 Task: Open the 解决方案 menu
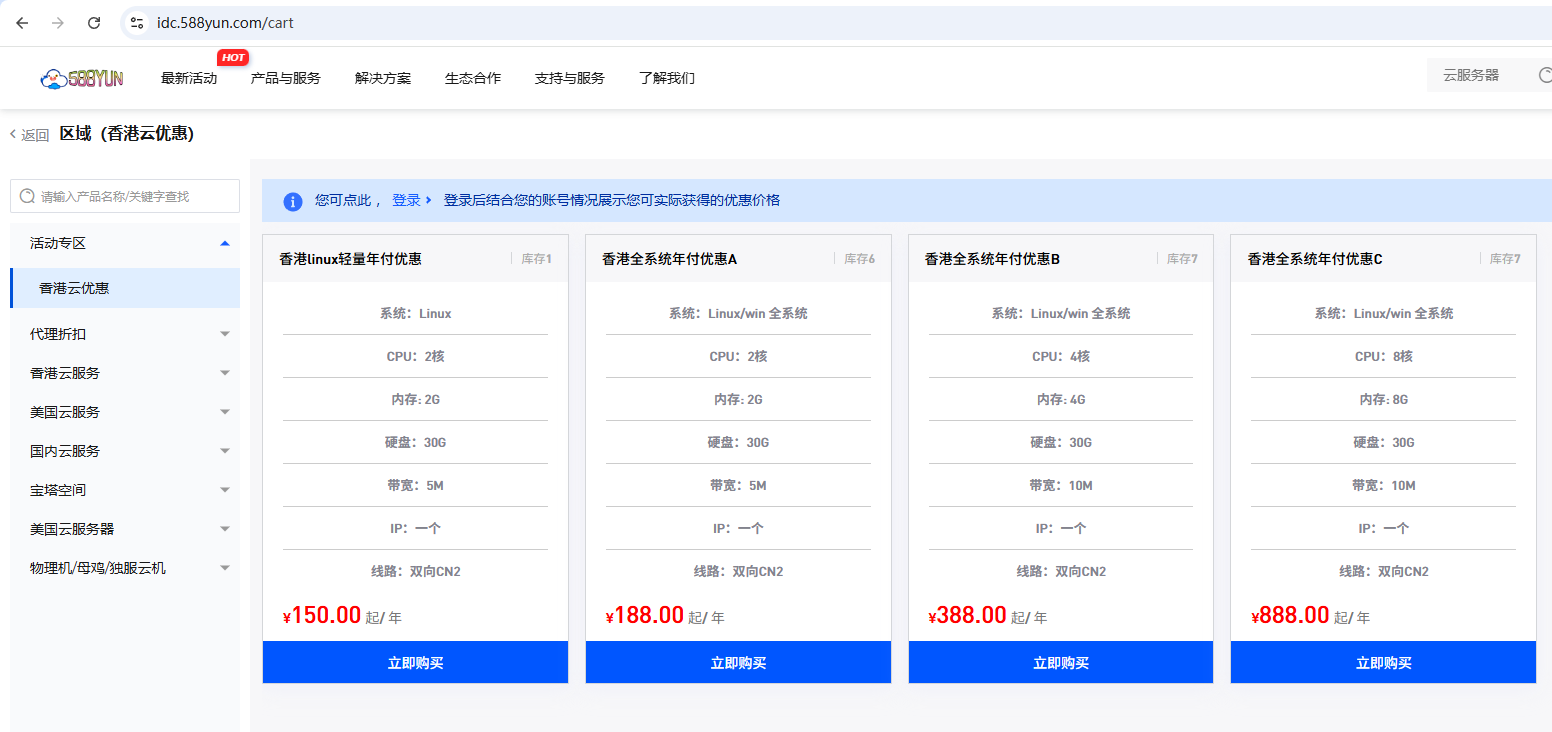pos(383,77)
